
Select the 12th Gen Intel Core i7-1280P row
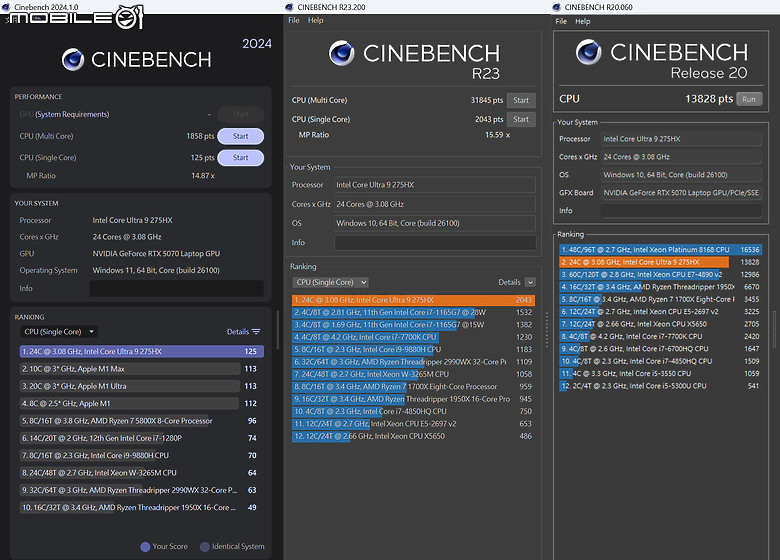(142, 439)
